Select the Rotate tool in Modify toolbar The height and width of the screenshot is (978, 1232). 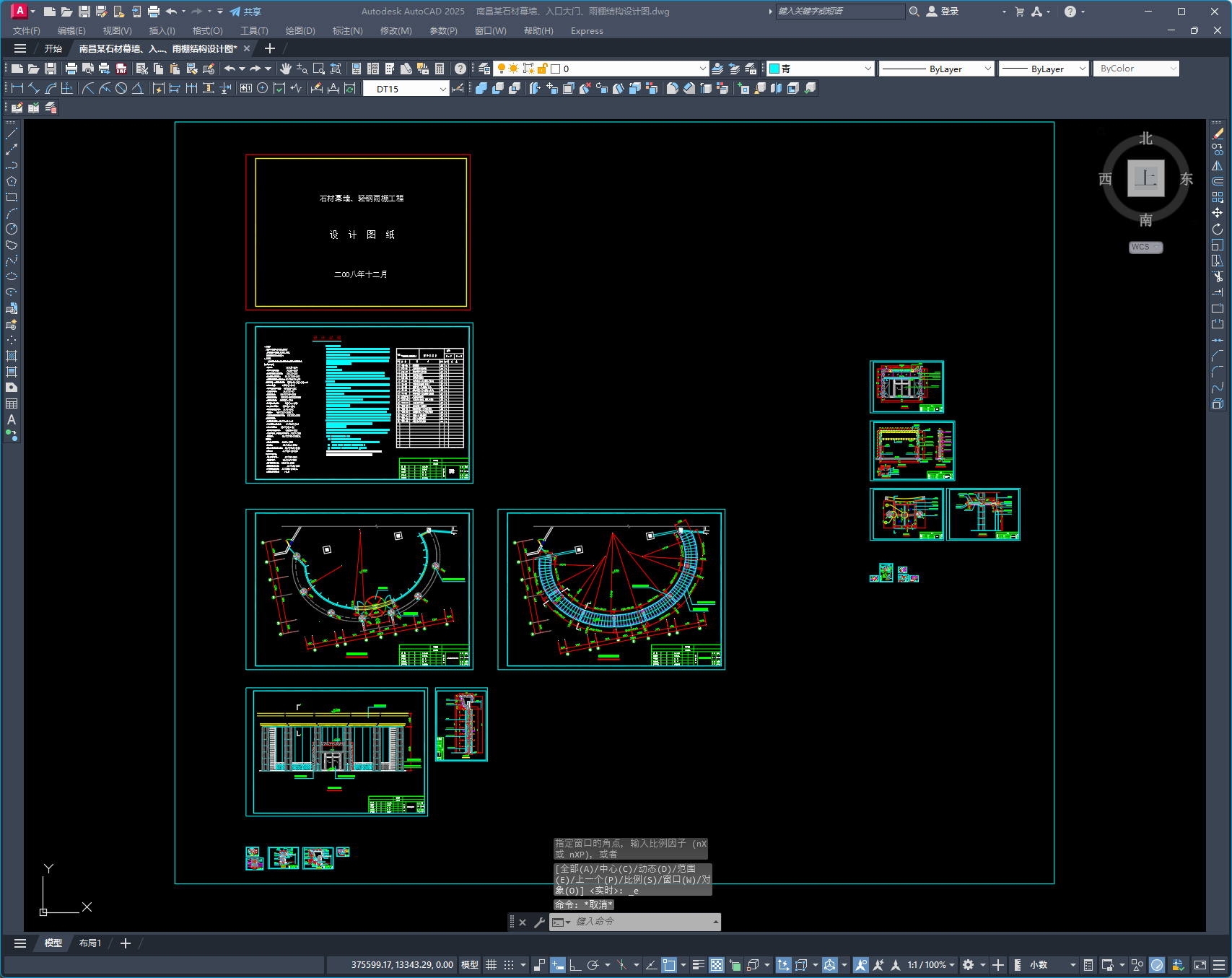click(x=1218, y=229)
